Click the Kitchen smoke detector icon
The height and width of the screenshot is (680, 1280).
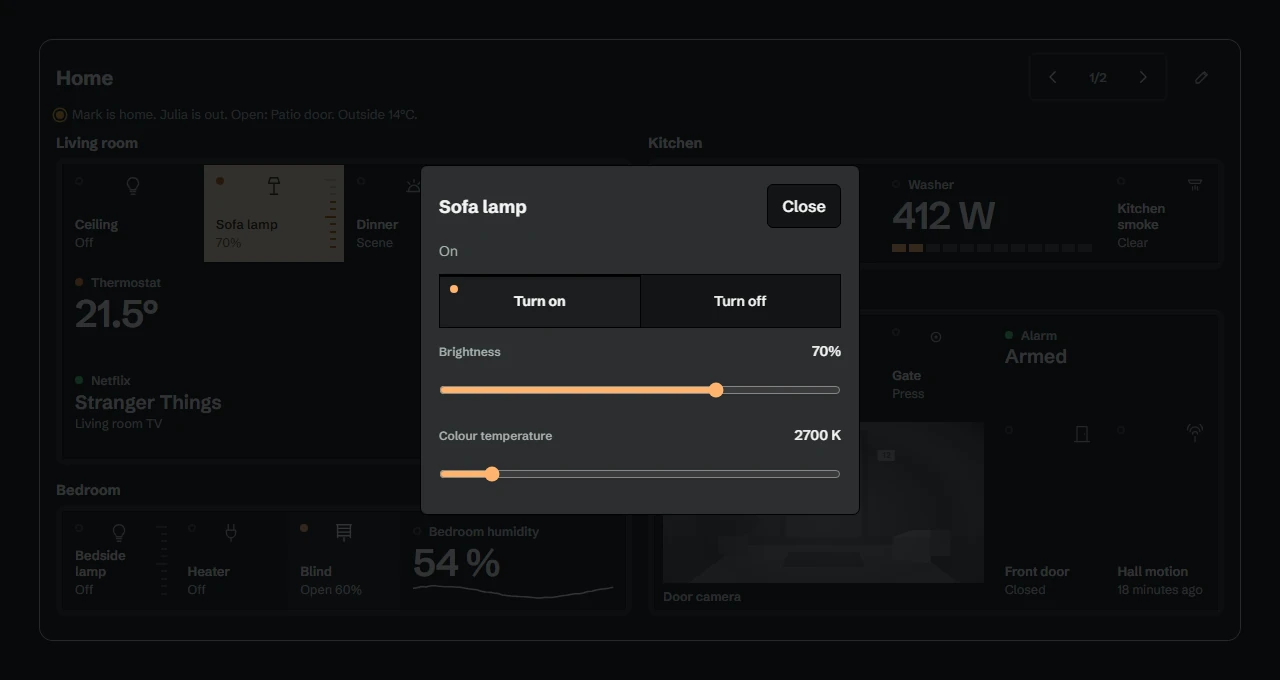1194,185
